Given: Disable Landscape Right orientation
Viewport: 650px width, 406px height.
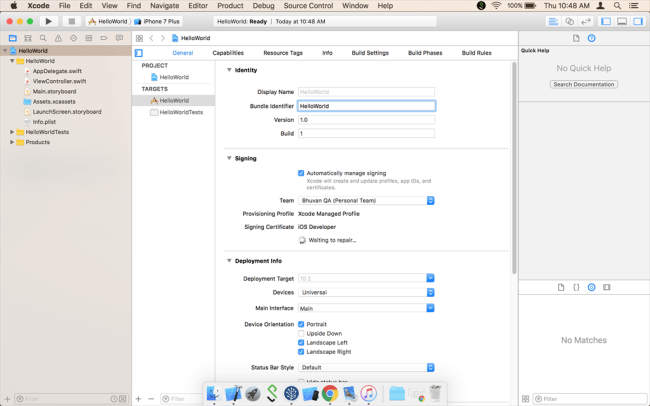Looking at the screenshot, I should coord(301,352).
